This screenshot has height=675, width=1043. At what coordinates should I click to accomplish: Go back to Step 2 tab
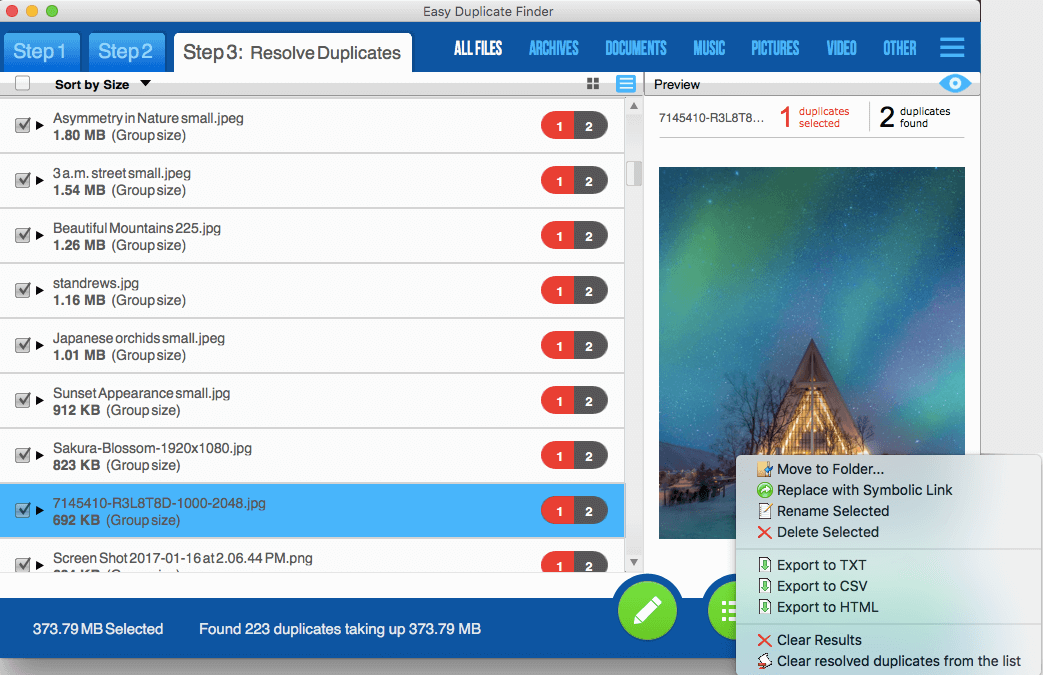point(126,52)
